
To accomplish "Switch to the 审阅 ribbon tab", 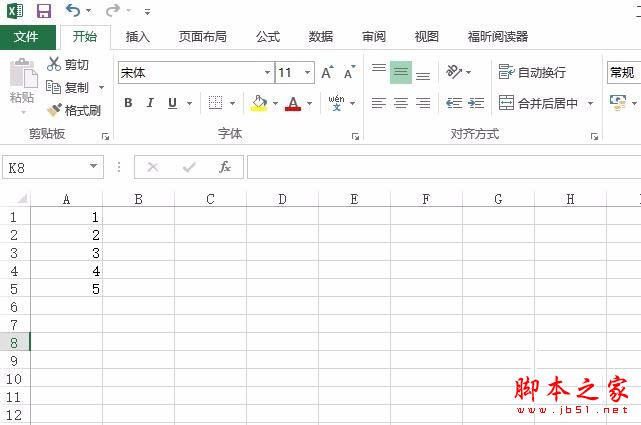I will 374,37.
